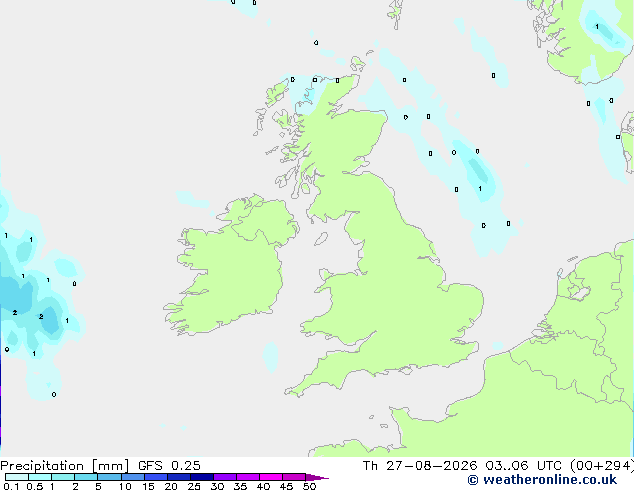Click the 'Th 27-08-2026' forecast date
The height and width of the screenshot is (490, 634).
click(x=420, y=466)
